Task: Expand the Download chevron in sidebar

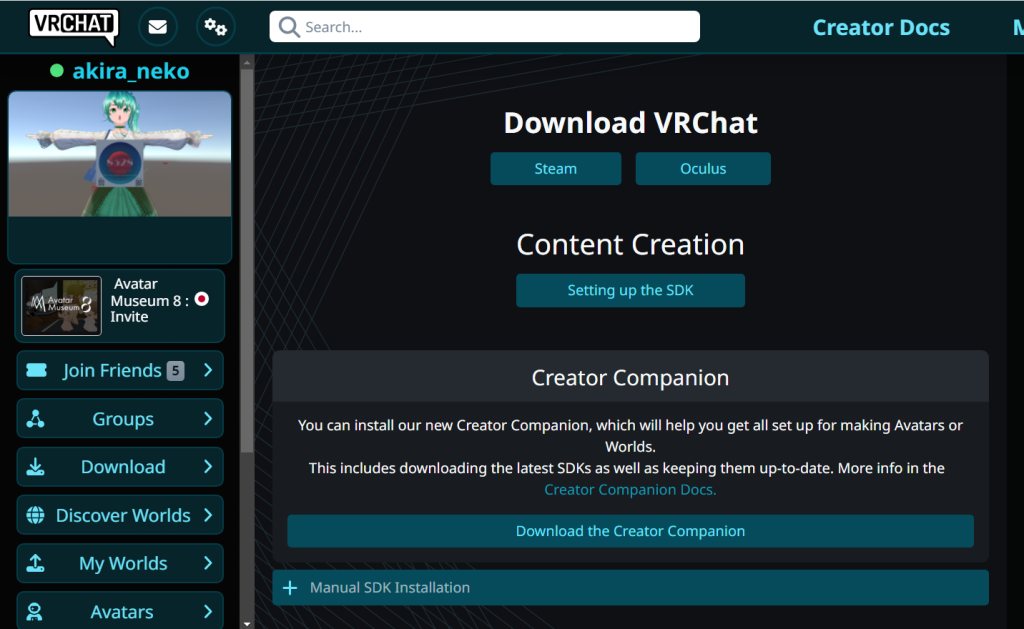Action: click(x=208, y=467)
